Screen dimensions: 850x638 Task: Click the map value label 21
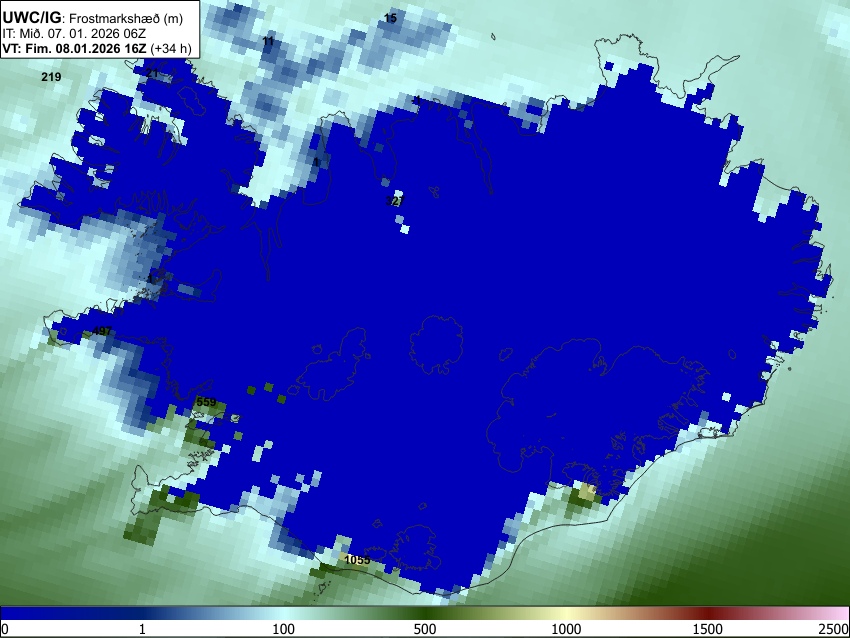152,74
